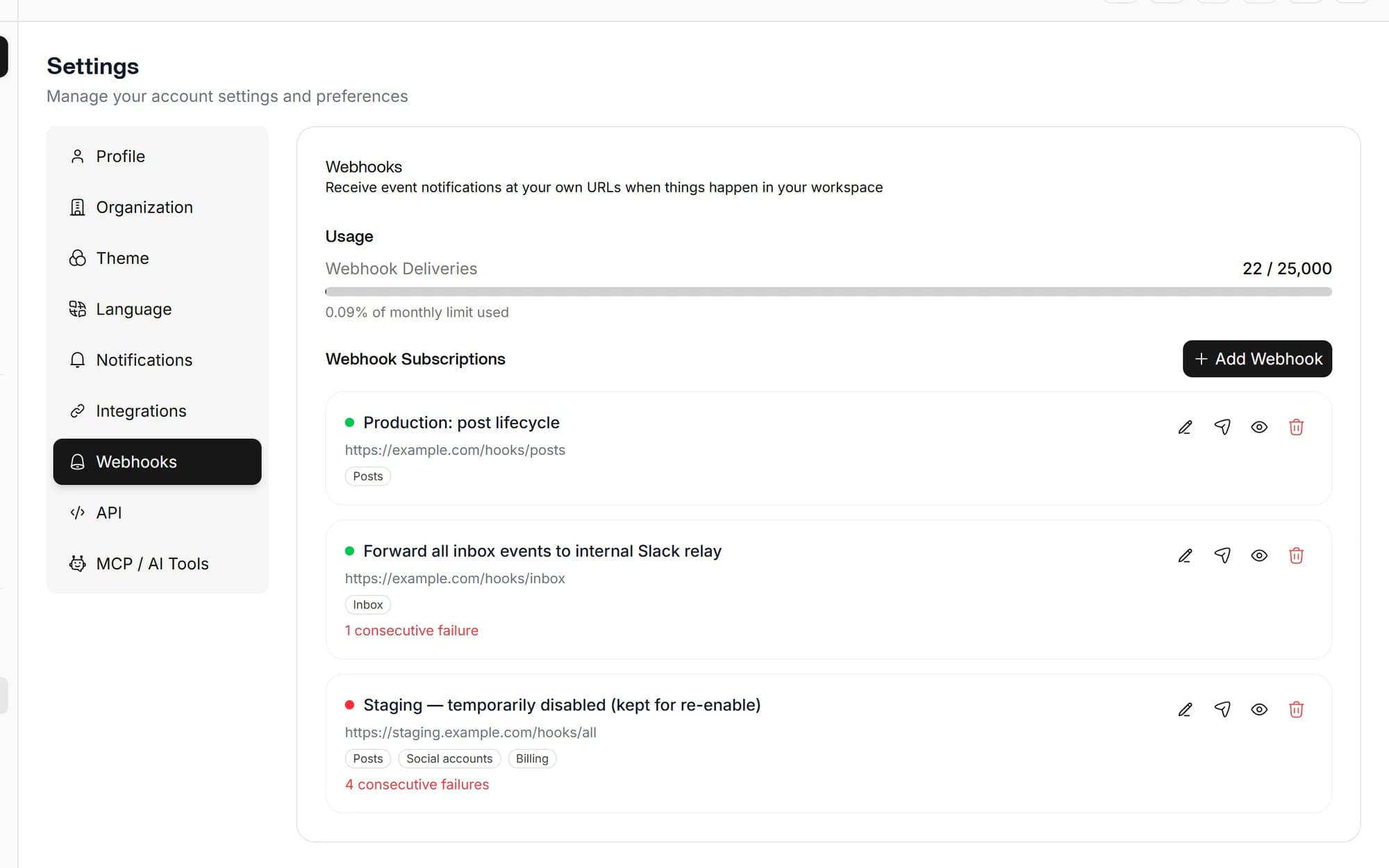Click the 0.09% of monthly limit used text
This screenshot has width=1389, height=868.
coord(417,312)
